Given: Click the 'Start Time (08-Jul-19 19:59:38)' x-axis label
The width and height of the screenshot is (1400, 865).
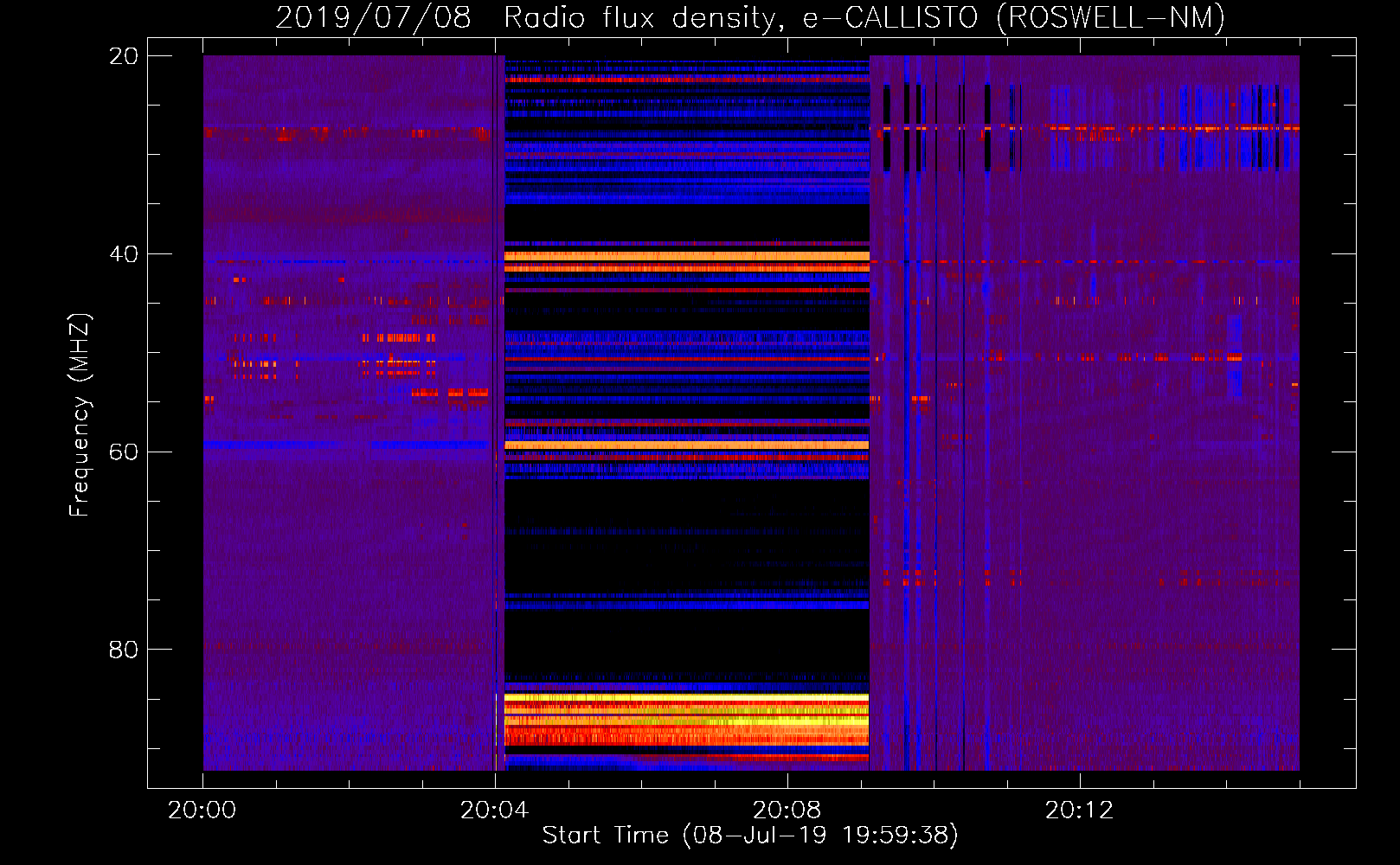Looking at the screenshot, I should tap(750, 836).
